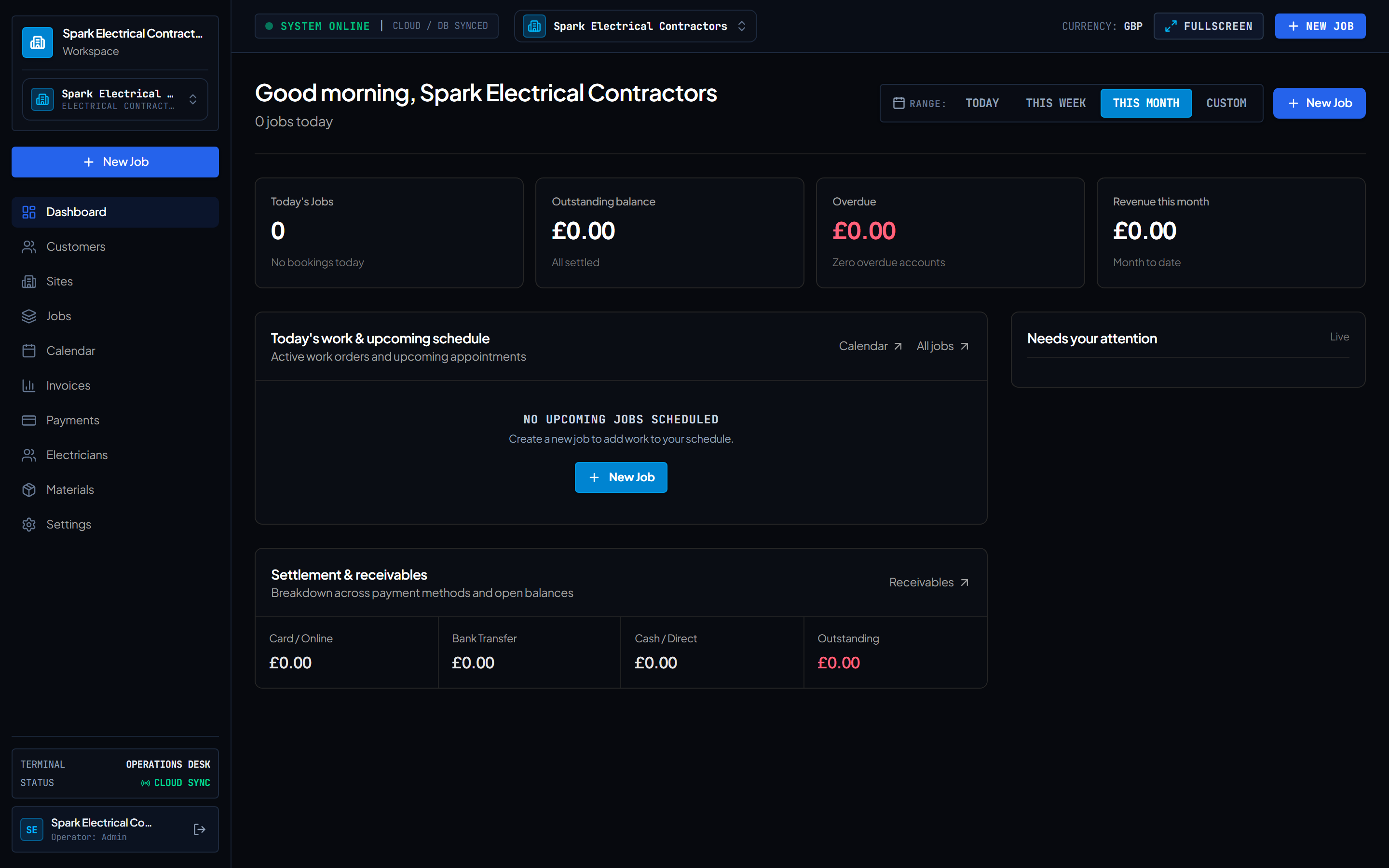Navigate to Jobs
The image size is (1389, 868).
pyautogui.click(x=115, y=316)
